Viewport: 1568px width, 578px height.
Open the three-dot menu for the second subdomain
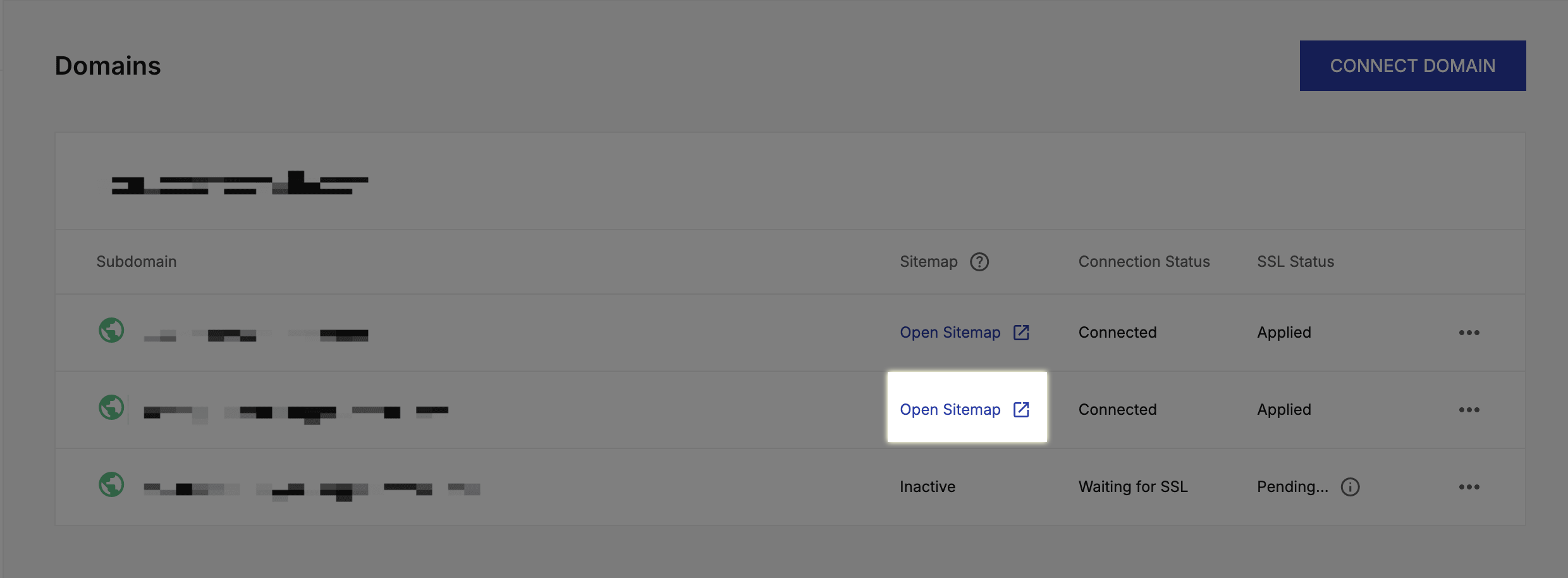tap(1469, 410)
